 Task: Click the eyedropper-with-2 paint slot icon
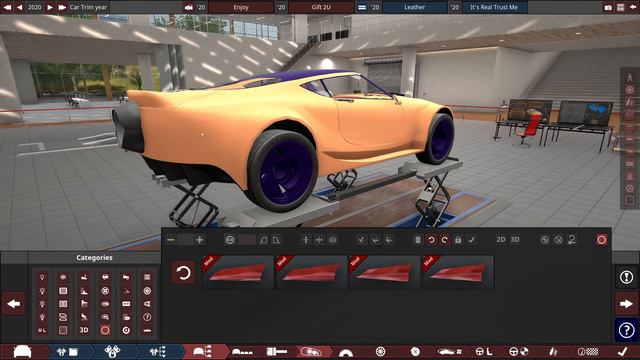click(x=572, y=240)
